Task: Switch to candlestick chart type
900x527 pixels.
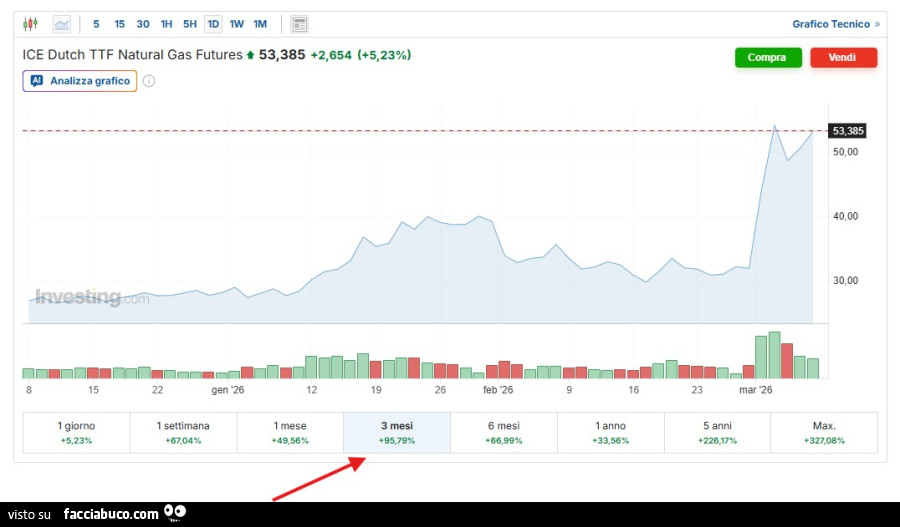Action: coord(30,24)
